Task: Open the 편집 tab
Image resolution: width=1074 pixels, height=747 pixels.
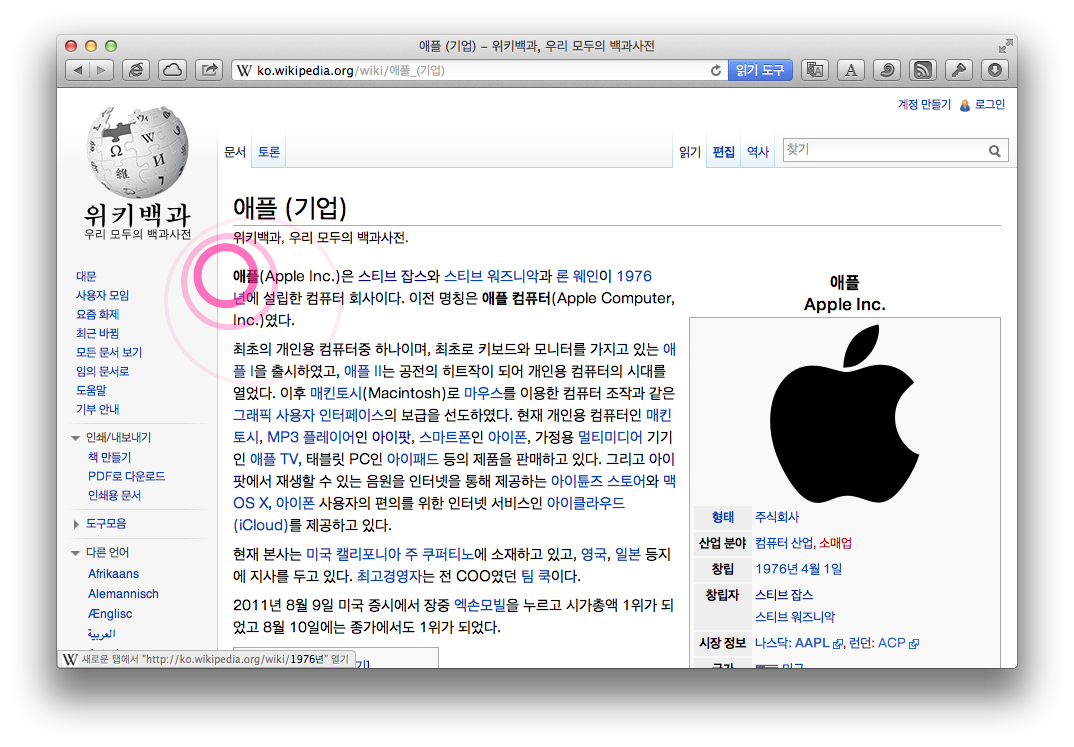Action: pyautogui.click(x=723, y=152)
